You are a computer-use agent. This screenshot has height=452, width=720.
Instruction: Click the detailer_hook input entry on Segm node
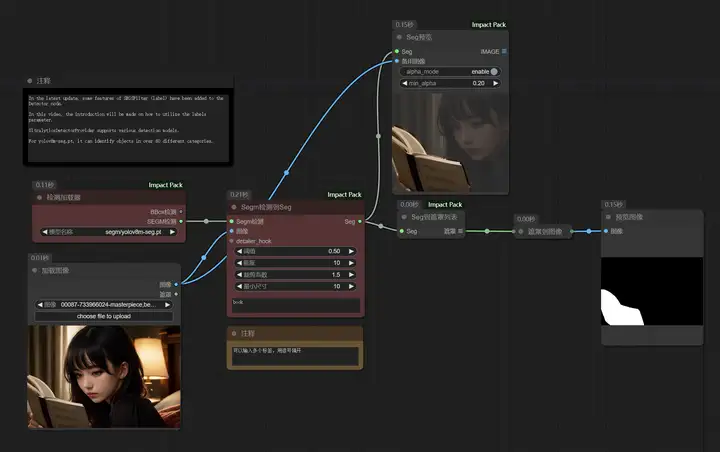pyautogui.click(x=253, y=241)
